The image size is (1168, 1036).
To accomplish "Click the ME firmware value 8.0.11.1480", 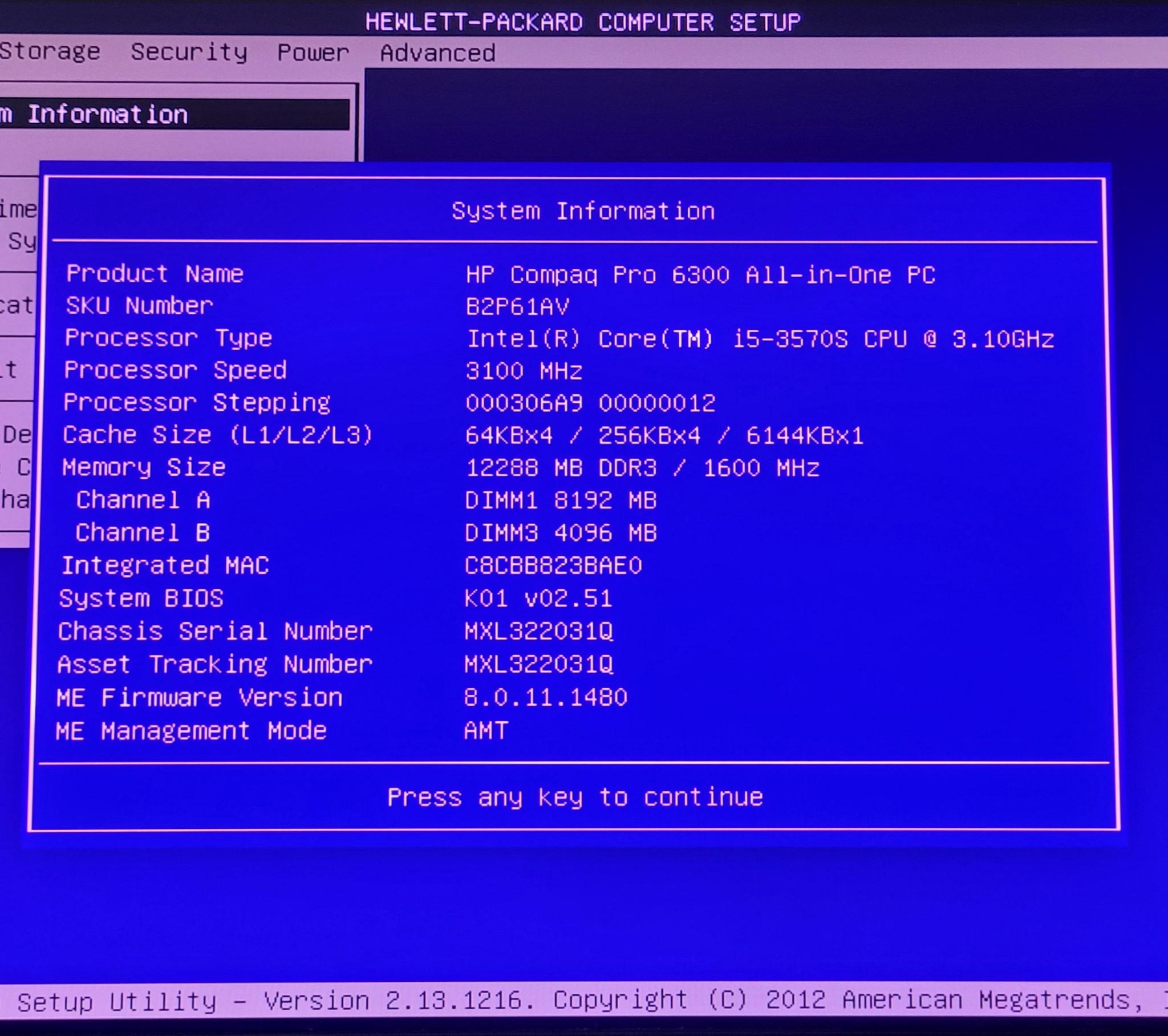I will [546, 698].
